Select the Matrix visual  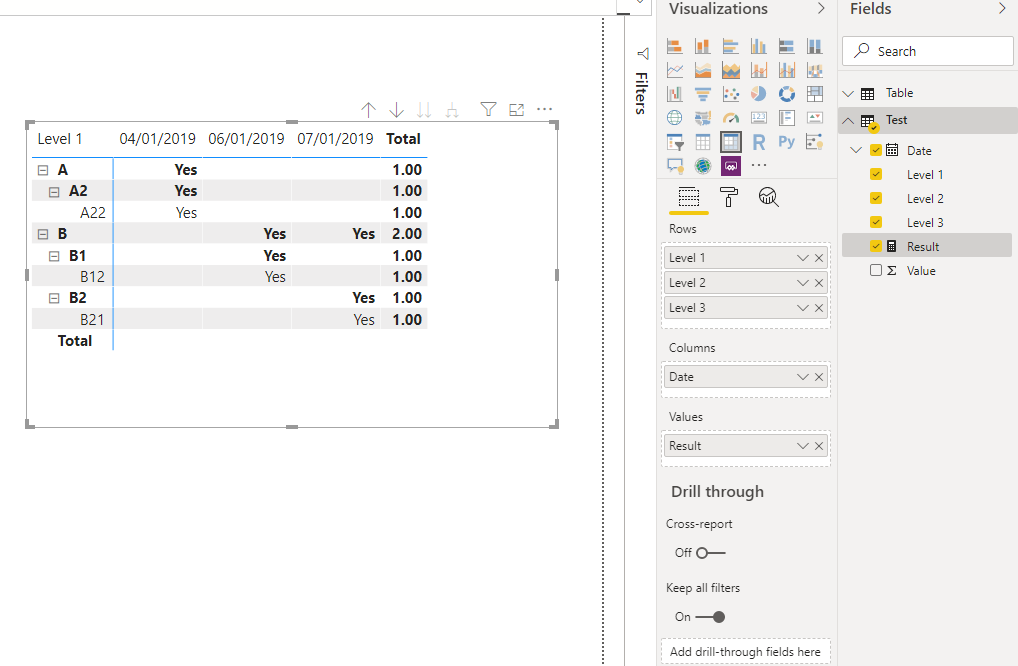[x=730, y=142]
